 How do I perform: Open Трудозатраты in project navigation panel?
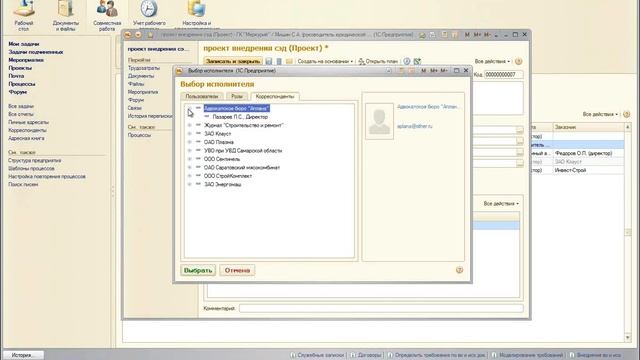pos(144,68)
